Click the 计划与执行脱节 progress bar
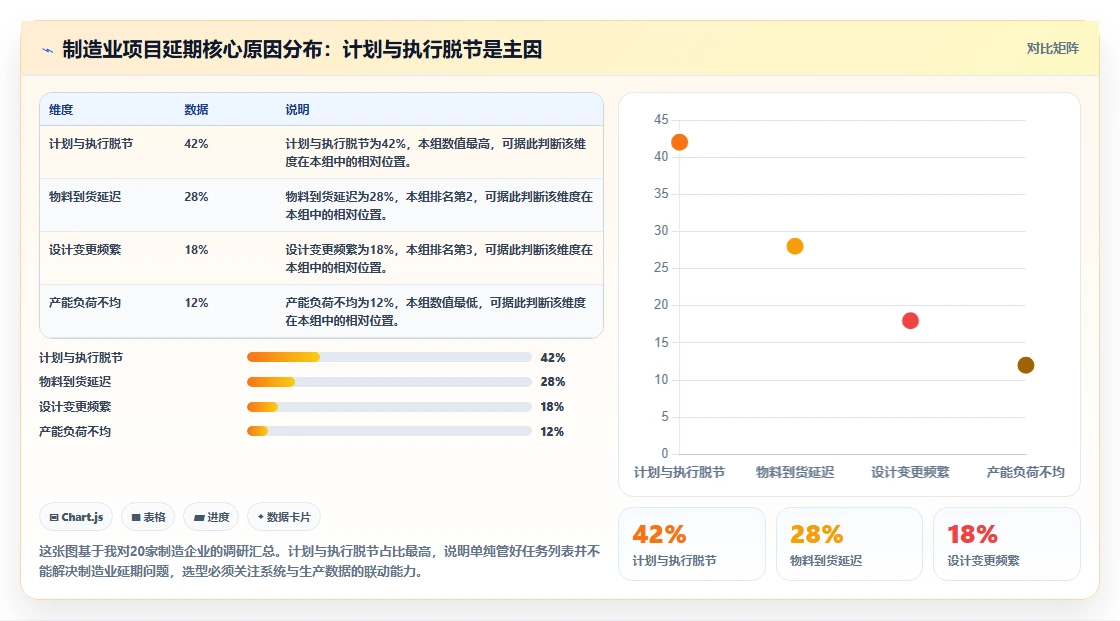Image resolution: width=1120 pixels, height=621 pixels. [x=389, y=357]
